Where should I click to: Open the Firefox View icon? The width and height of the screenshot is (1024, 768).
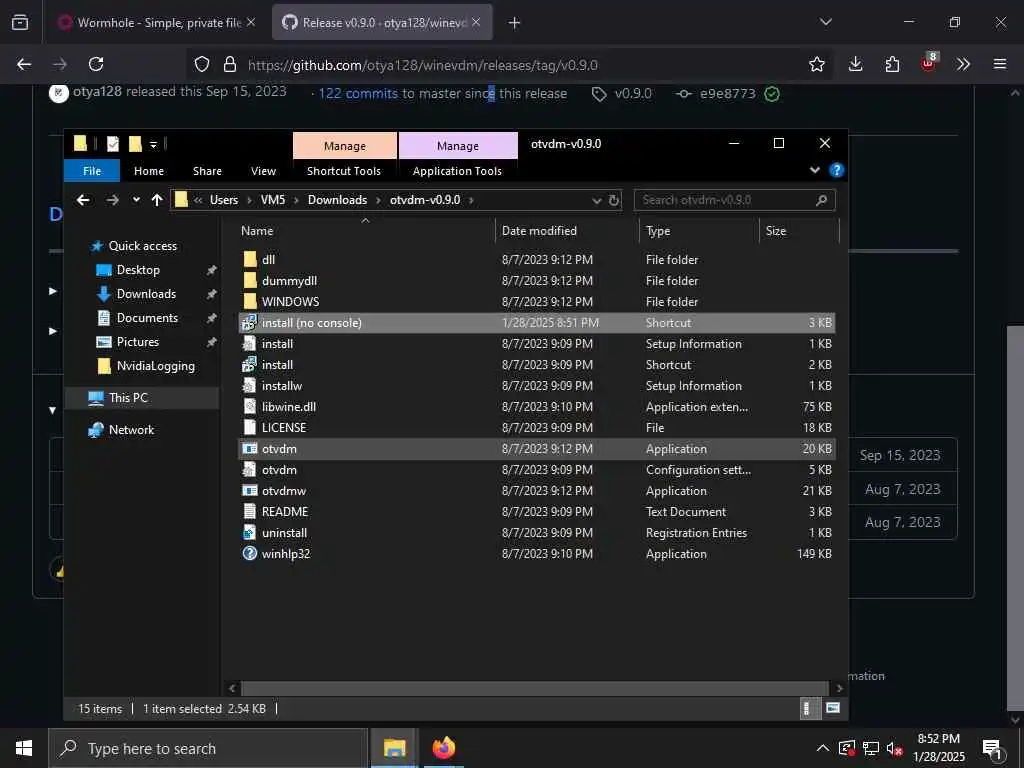pyautogui.click(x=20, y=22)
